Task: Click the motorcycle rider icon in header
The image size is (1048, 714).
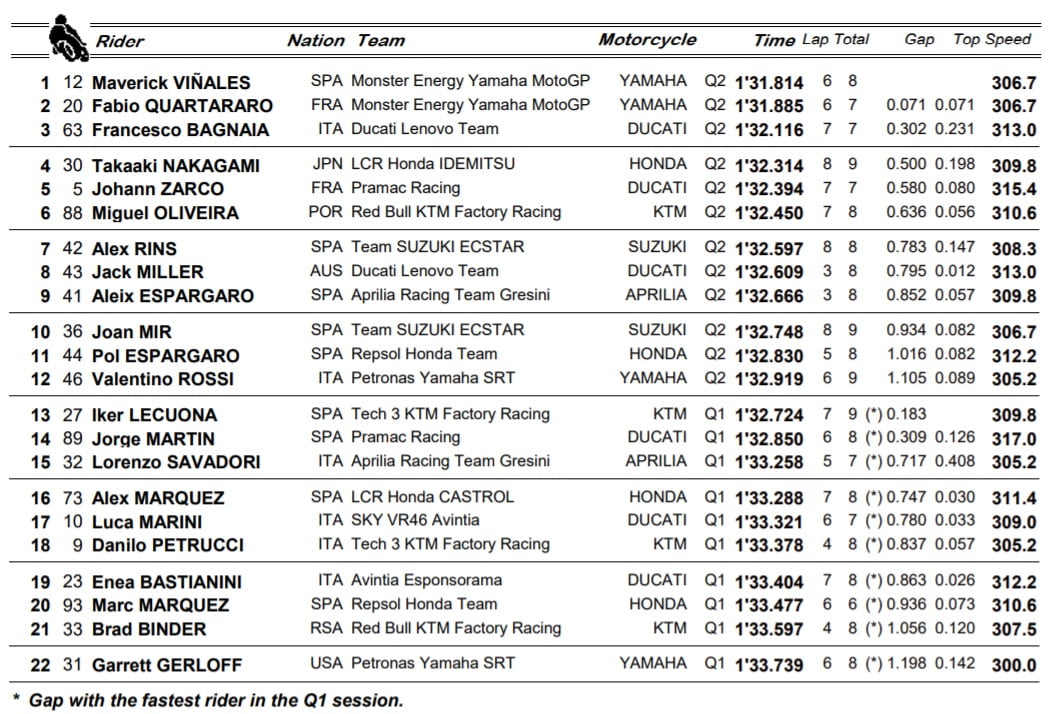Action: (68, 37)
